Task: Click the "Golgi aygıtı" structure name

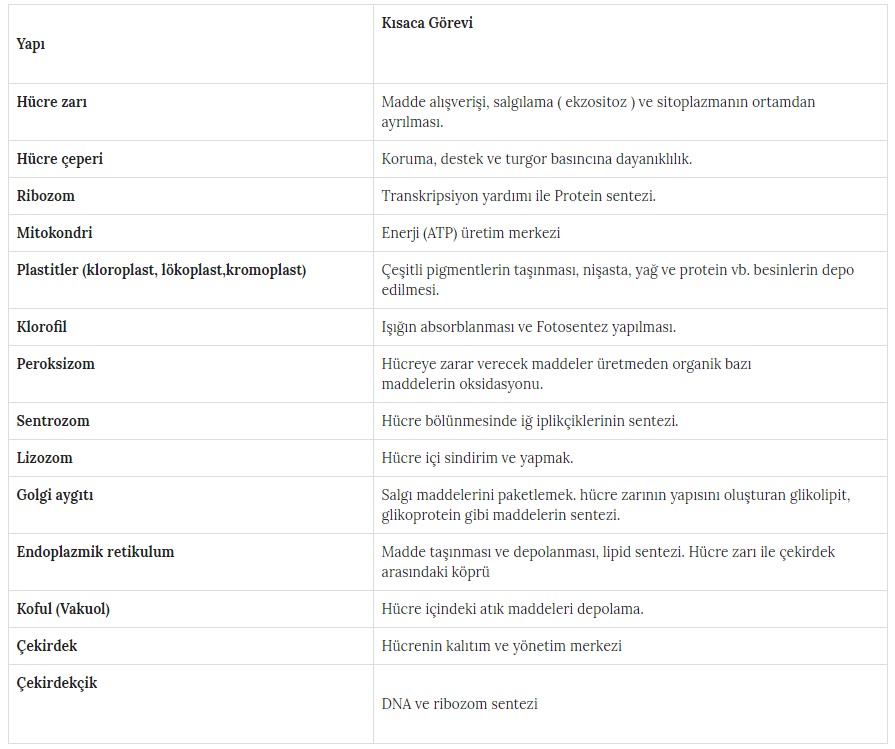Action: 55,495
